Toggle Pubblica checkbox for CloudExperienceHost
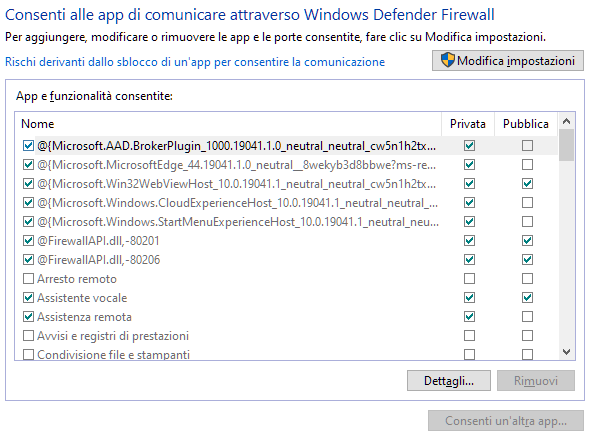This screenshot has height=436, width=594. 527,203
